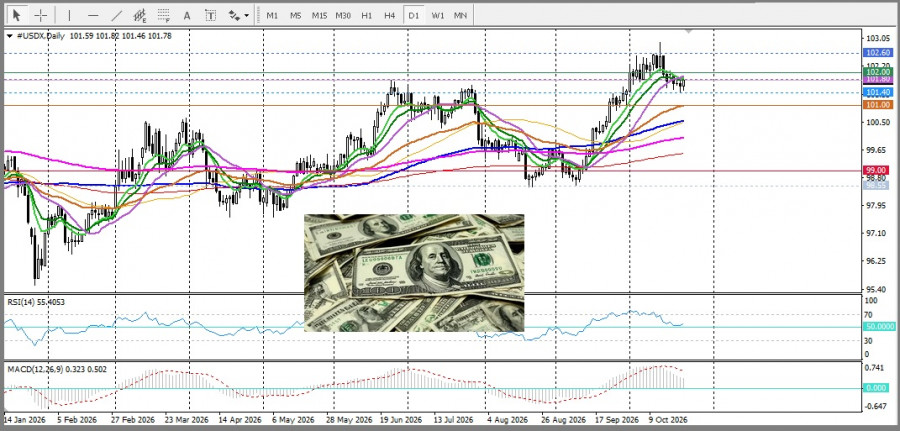Viewport: 900px width, 431px height.
Task: Select the trendline drawing tool
Action: (117, 15)
